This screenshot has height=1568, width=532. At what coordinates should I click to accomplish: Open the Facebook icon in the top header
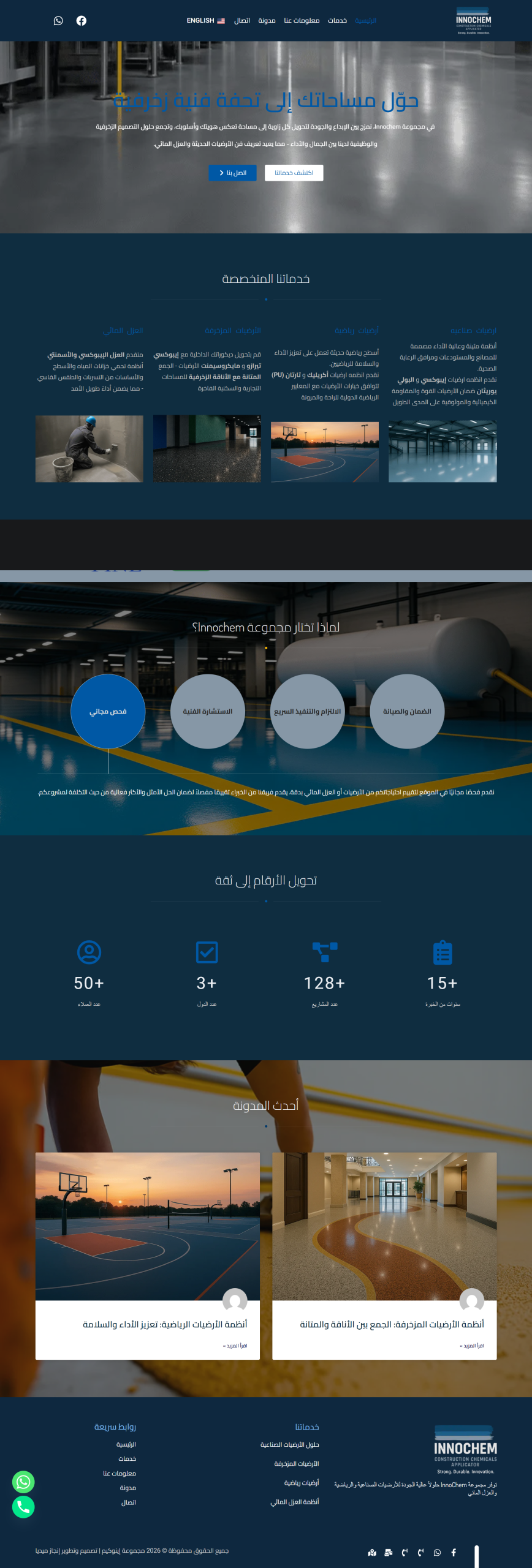click(81, 21)
